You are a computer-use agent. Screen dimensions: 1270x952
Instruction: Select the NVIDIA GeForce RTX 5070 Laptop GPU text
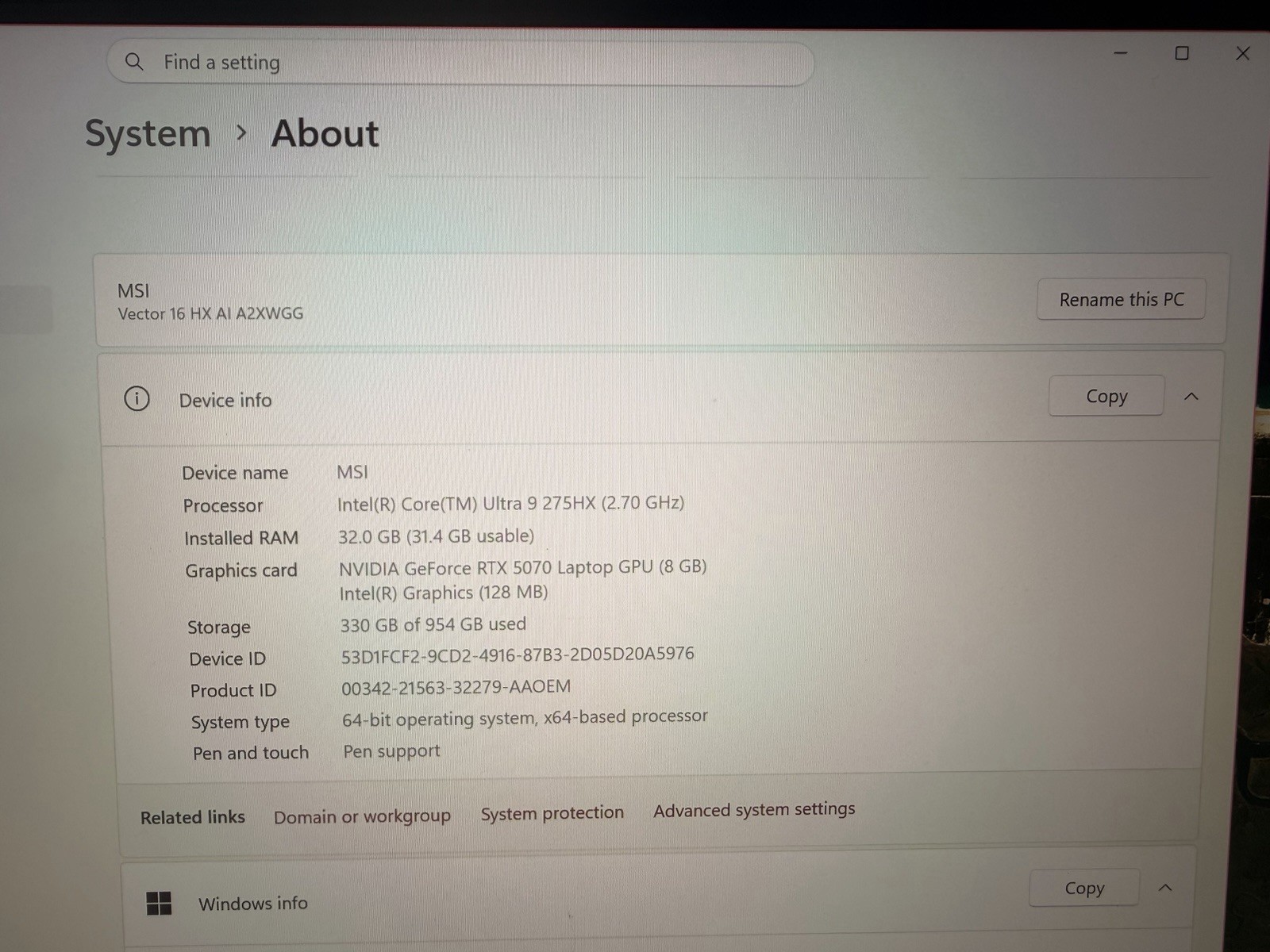point(522,567)
